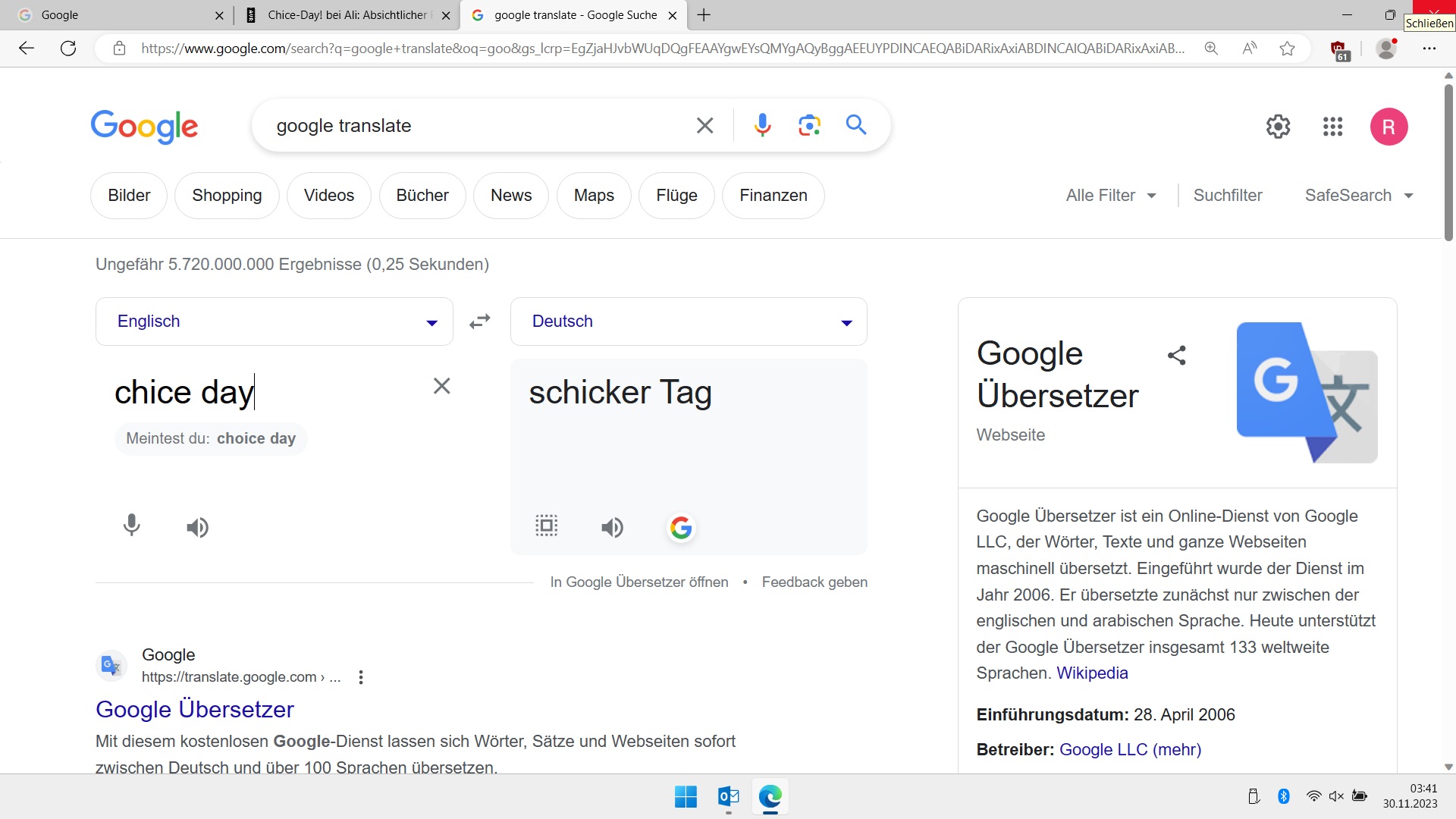Screen dimensions: 1456x819
Task: Swap the translation languages
Action: point(479,322)
